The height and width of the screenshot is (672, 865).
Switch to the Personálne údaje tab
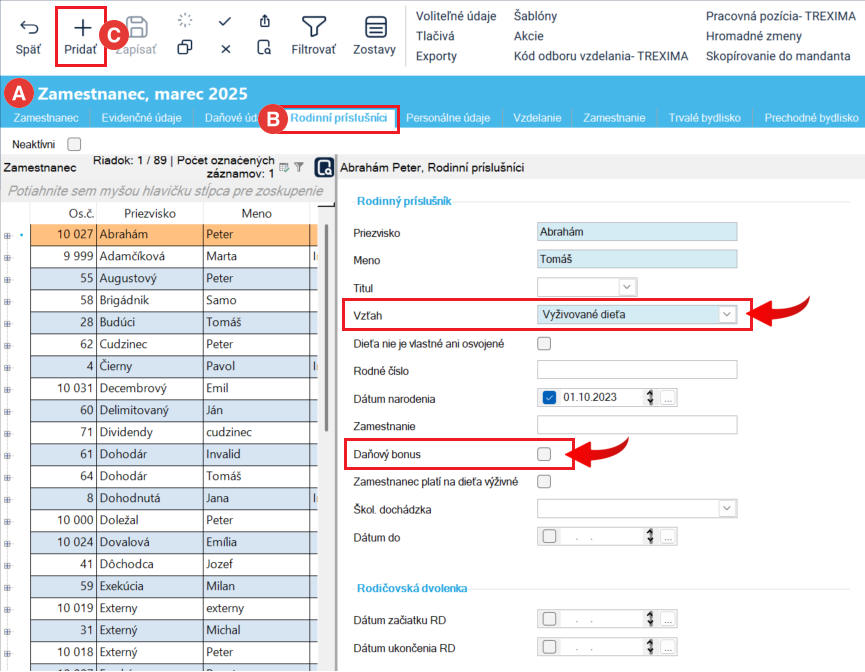tap(448, 118)
